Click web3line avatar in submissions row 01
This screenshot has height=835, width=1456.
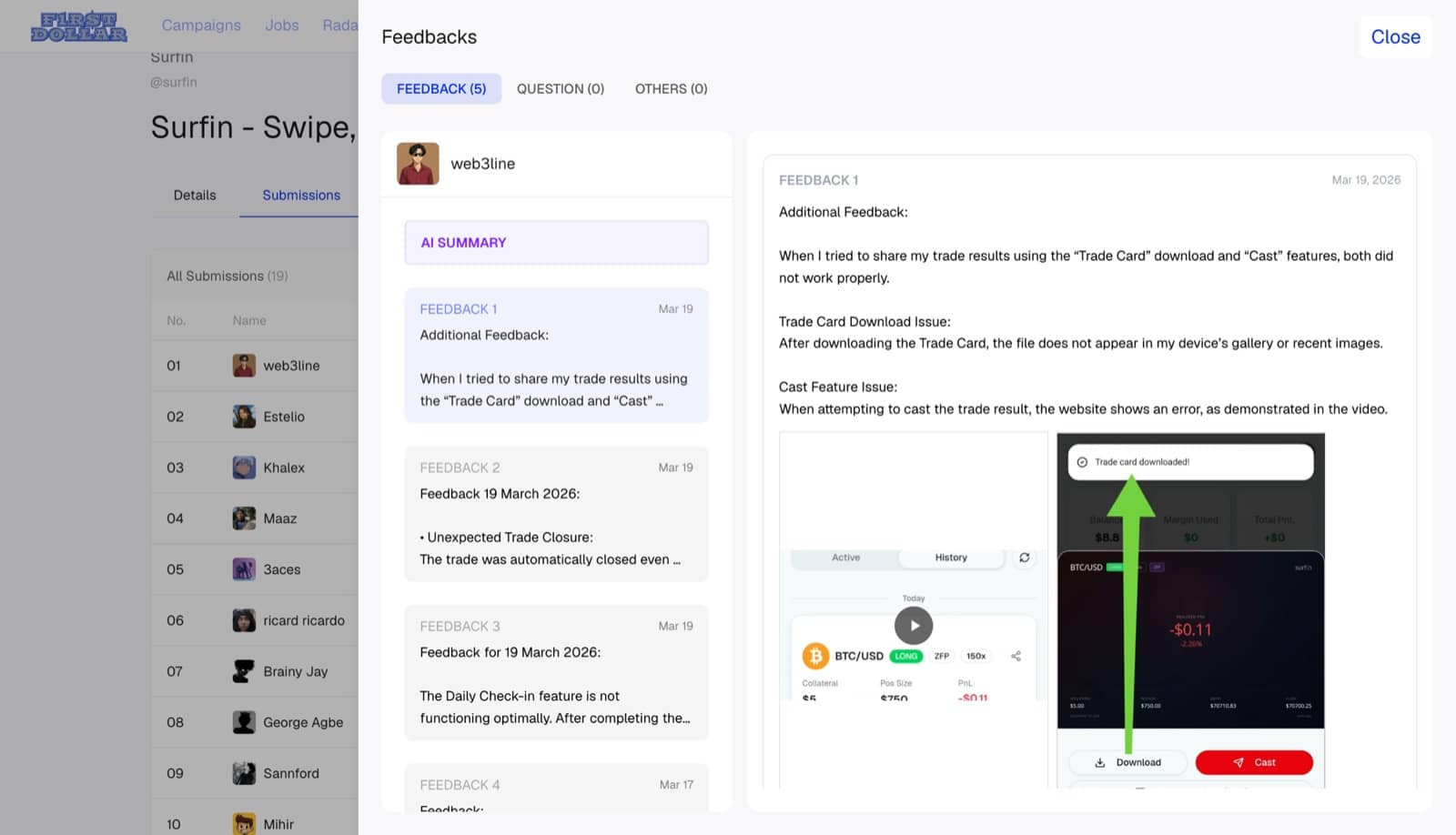click(x=244, y=366)
